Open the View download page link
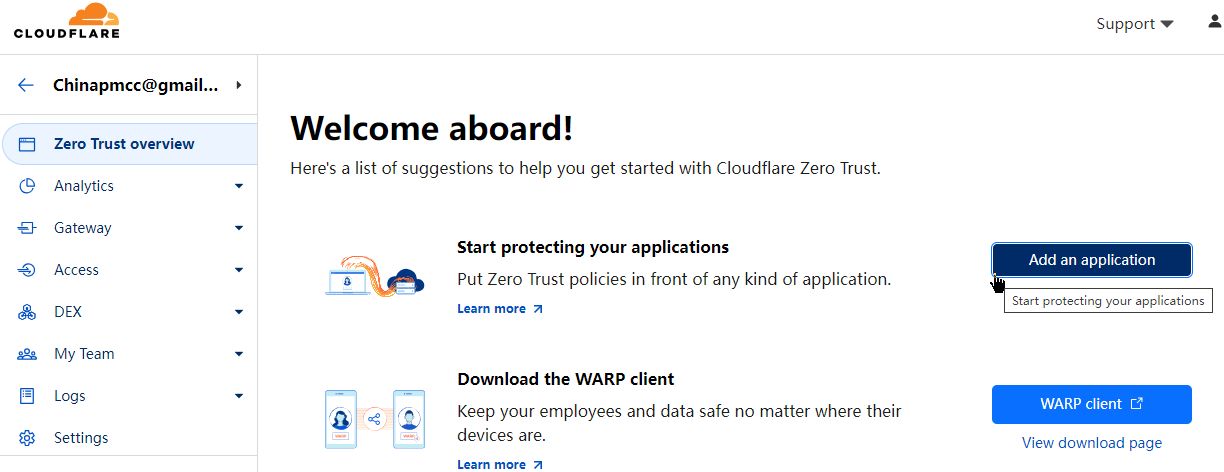Image resolution: width=1224 pixels, height=472 pixels. [1091, 443]
